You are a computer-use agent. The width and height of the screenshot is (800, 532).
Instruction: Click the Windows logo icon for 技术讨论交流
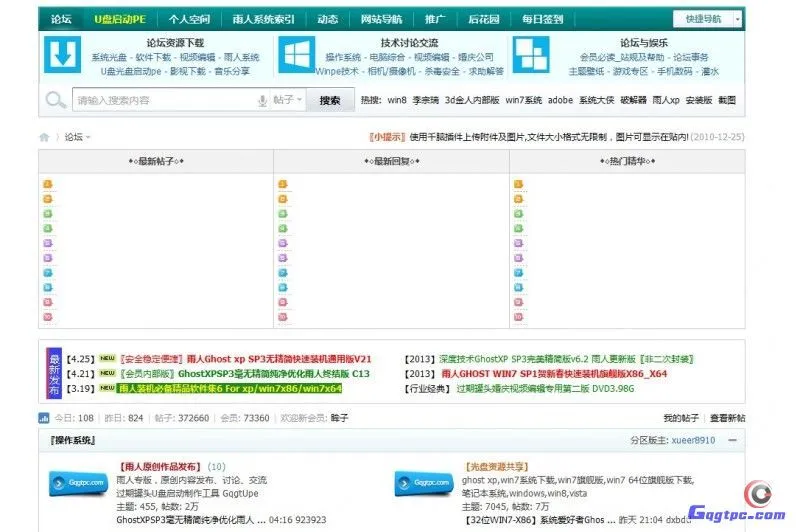(296, 55)
